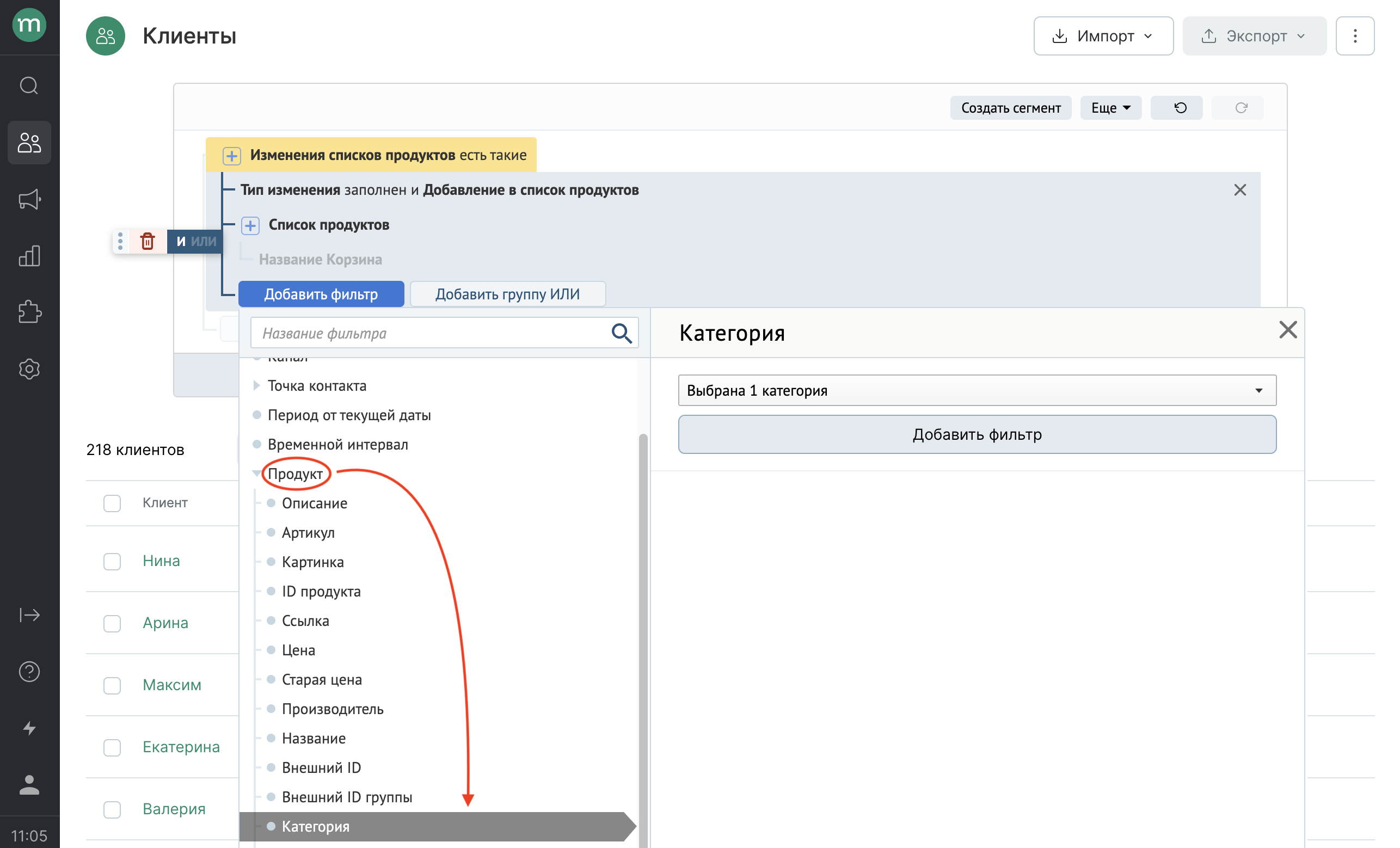Select the Картинка product filter

pyautogui.click(x=312, y=562)
